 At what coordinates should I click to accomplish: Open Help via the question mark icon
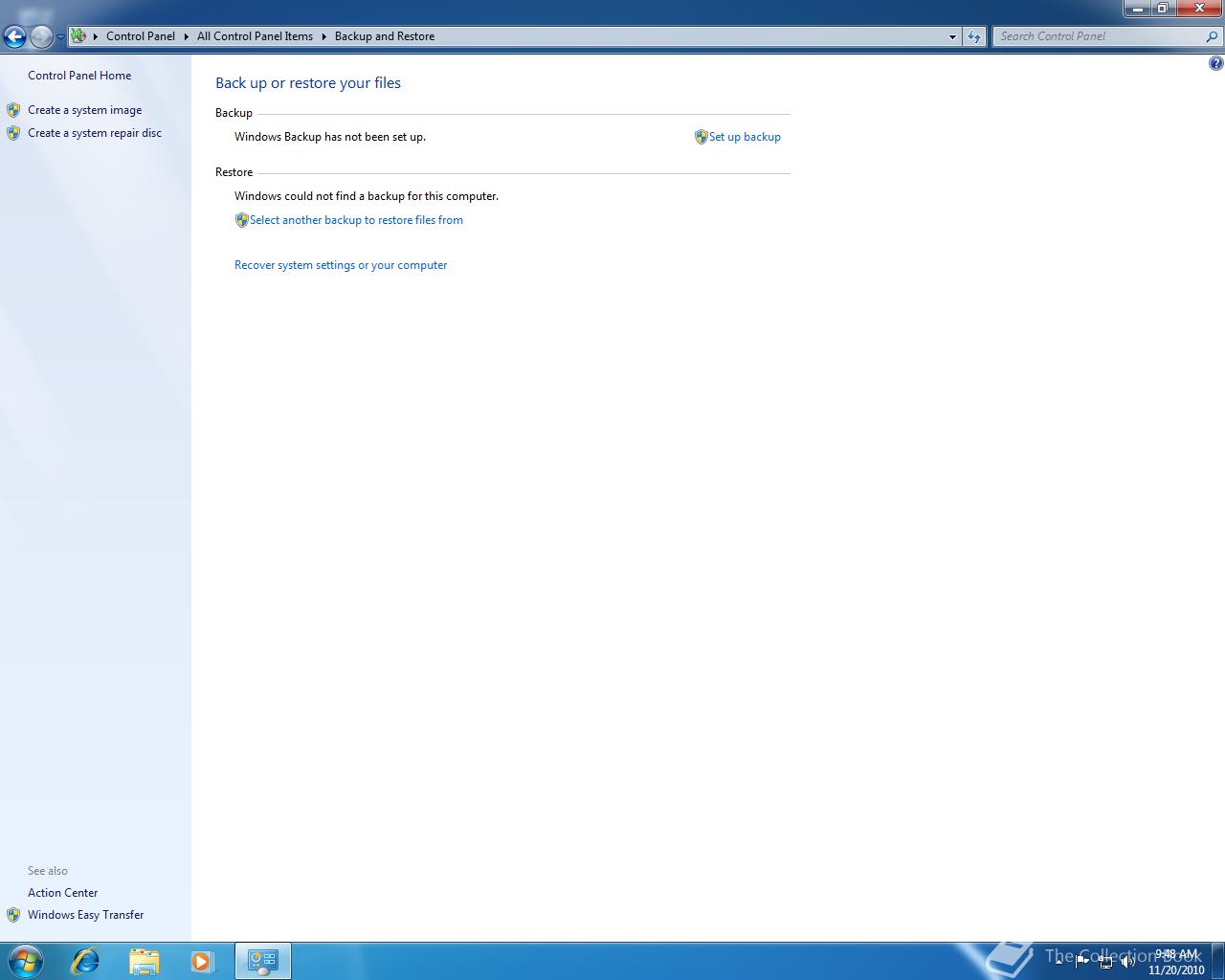pyautogui.click(x=1215, y=64)
